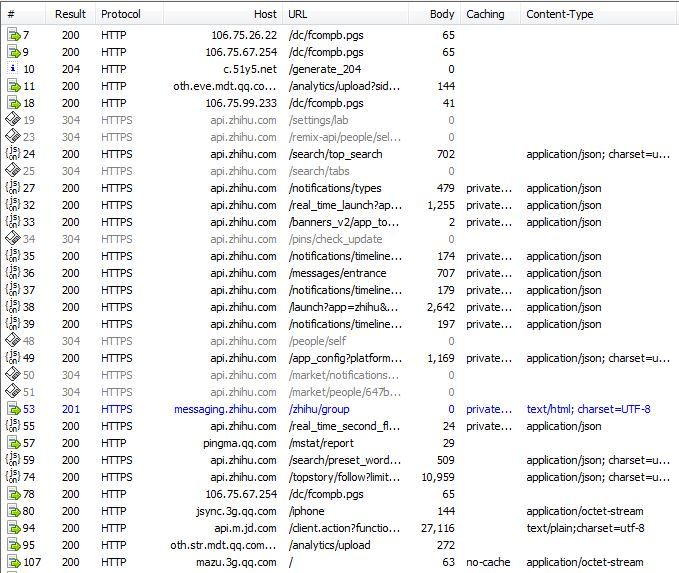This screenshot has width=679, height=573.
Task: Click the not-modified icon of session 19
Action: pos(13,120)
